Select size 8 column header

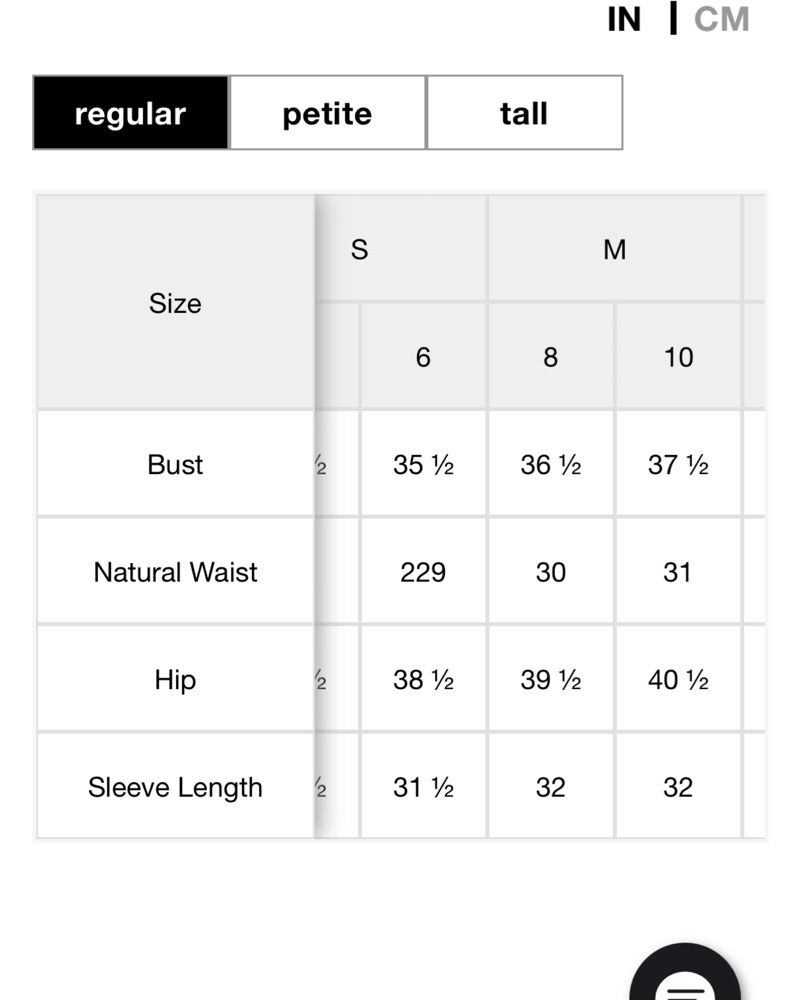551,357
